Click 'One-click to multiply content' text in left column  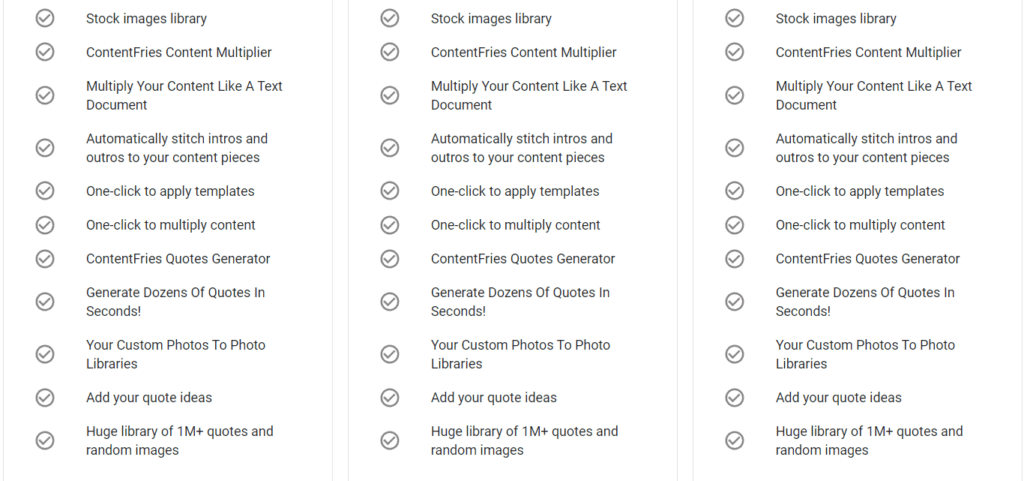(x=170, y=225)
